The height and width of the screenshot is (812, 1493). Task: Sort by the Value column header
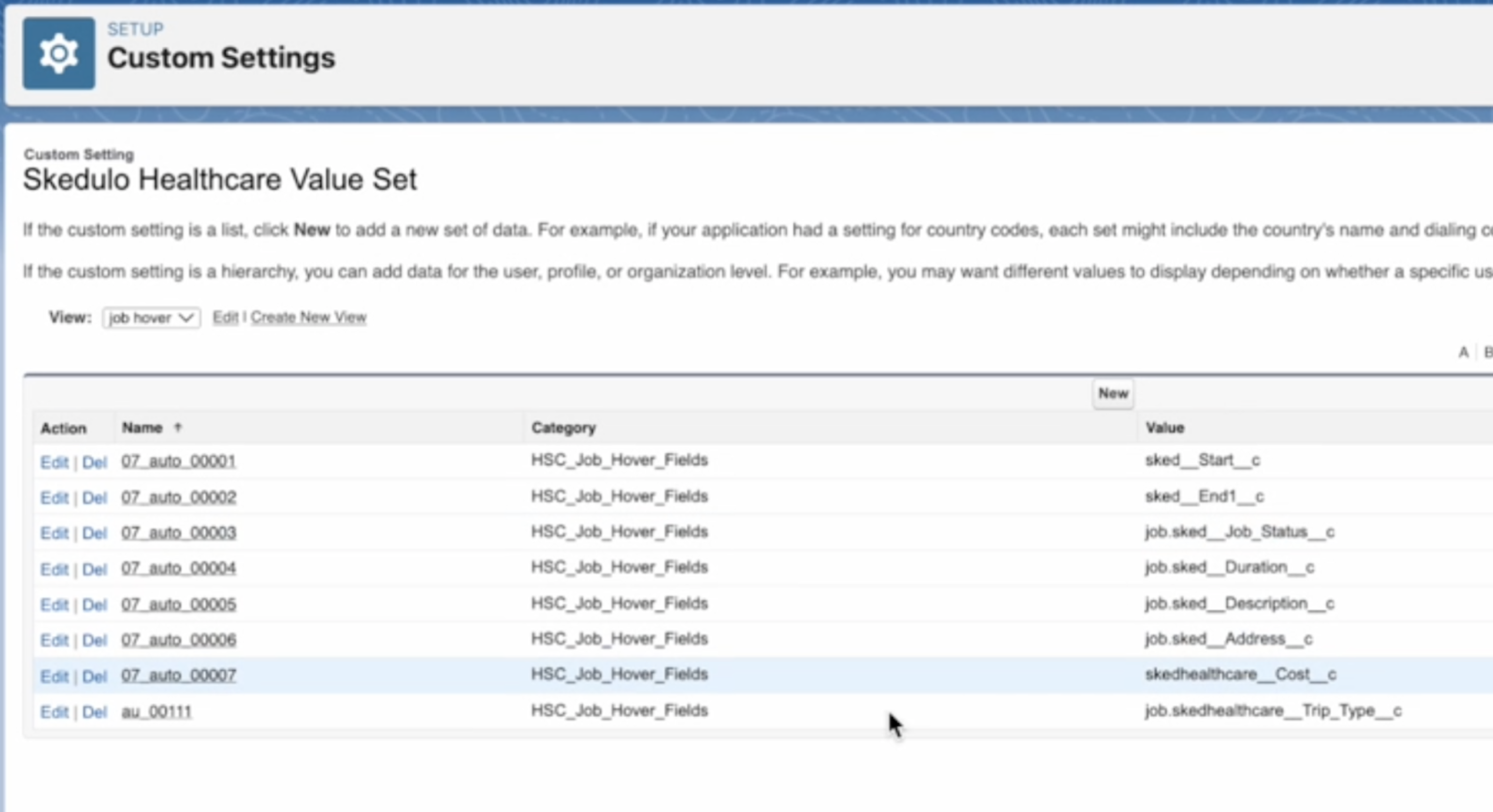(1164, 428)
